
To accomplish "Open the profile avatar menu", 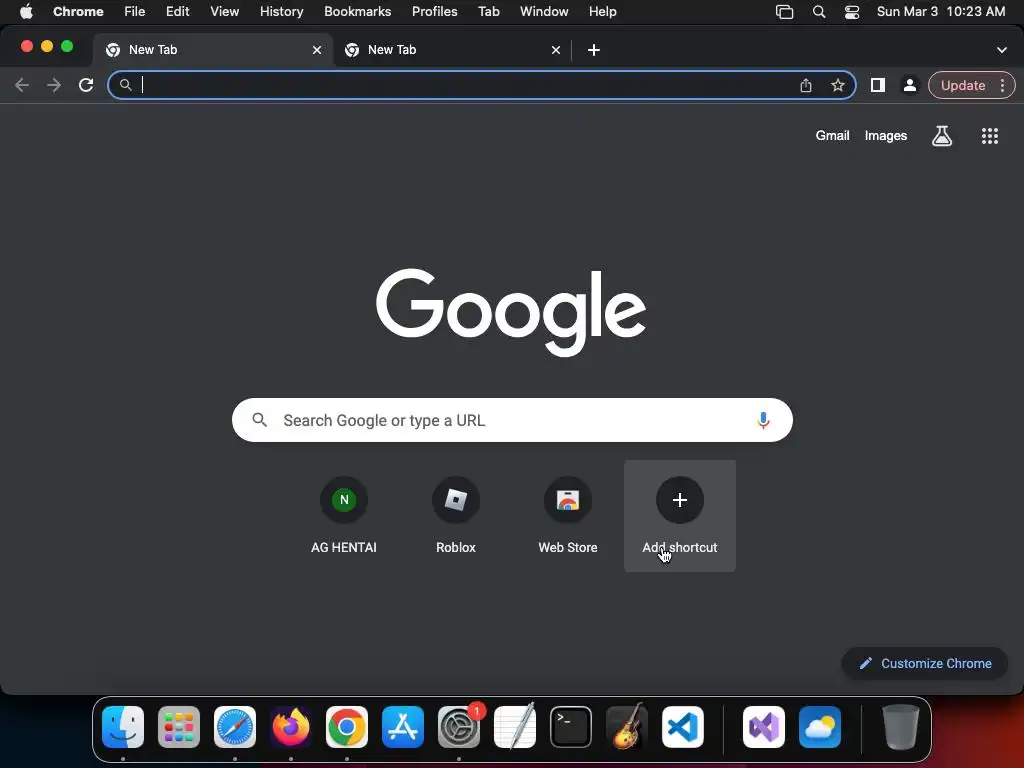I will pyautogui.click(x=910, y=85).
